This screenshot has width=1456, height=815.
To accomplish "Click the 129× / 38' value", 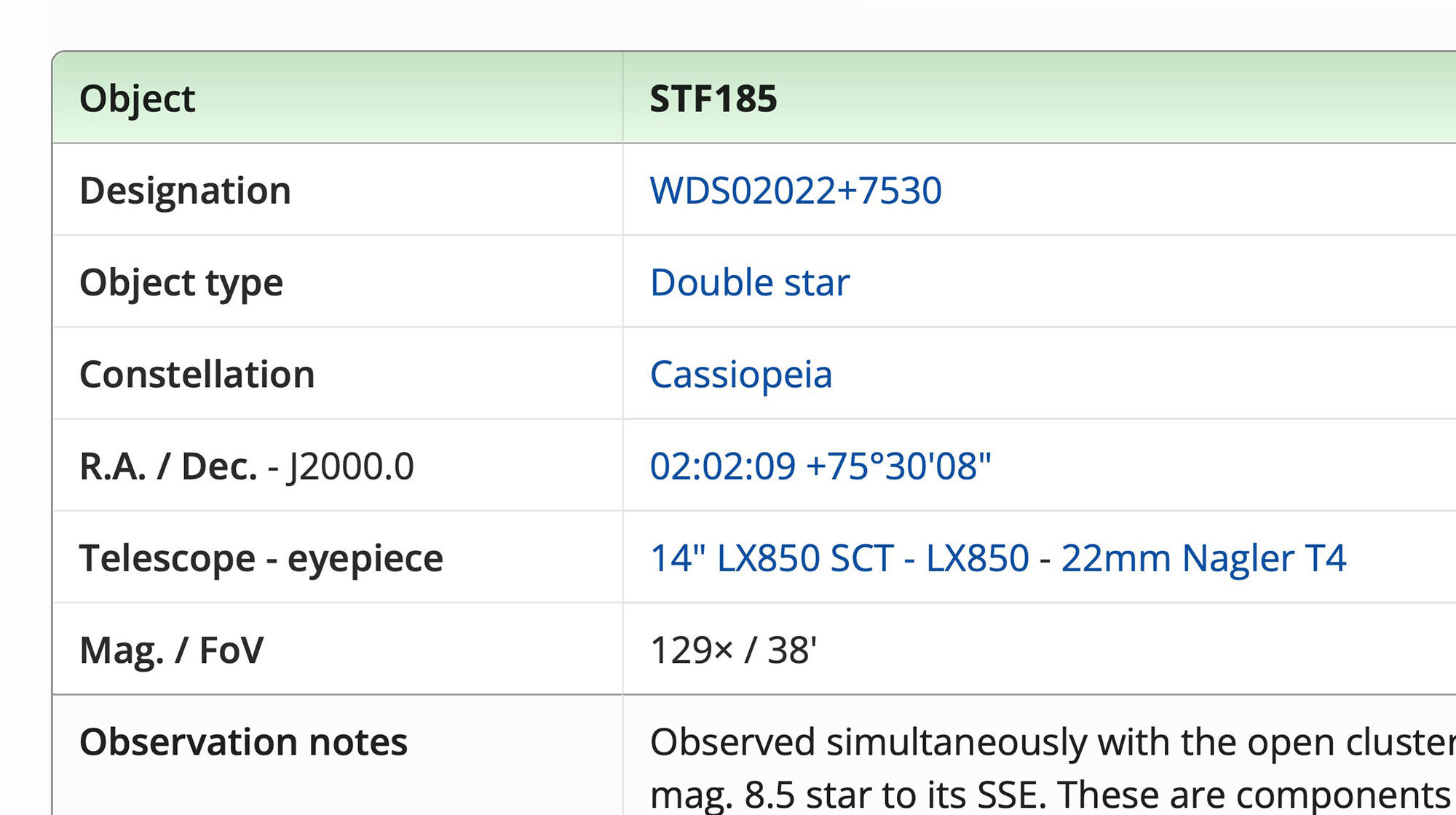I will click(733, 650).
